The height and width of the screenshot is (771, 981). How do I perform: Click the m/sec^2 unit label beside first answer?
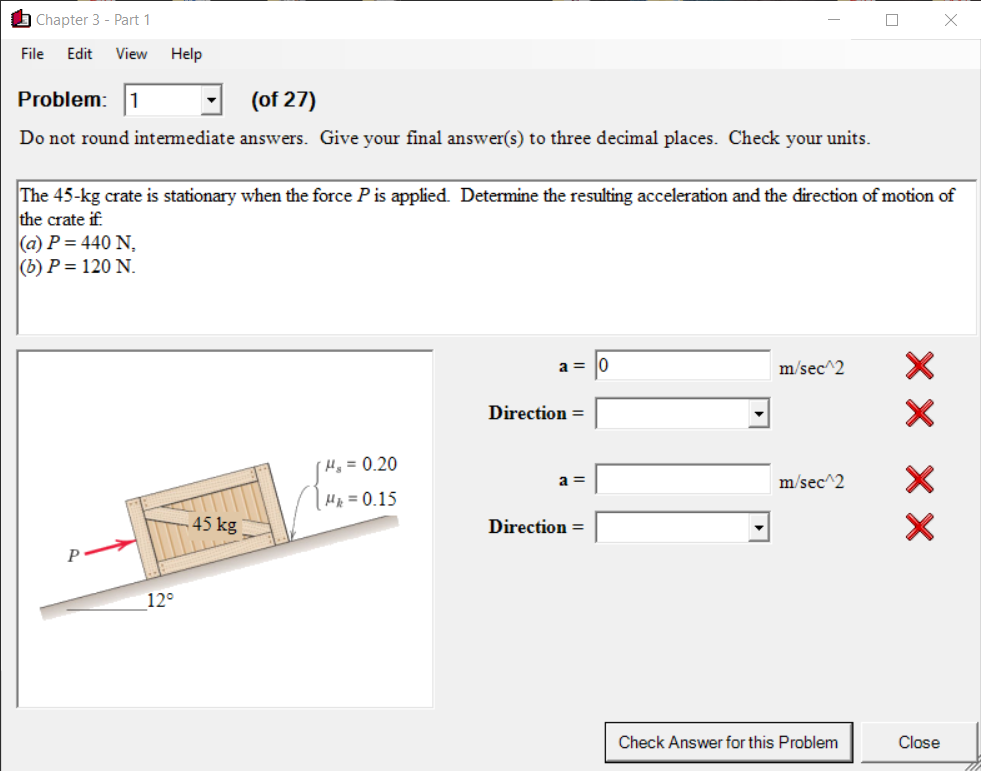(x=812, y=367)
